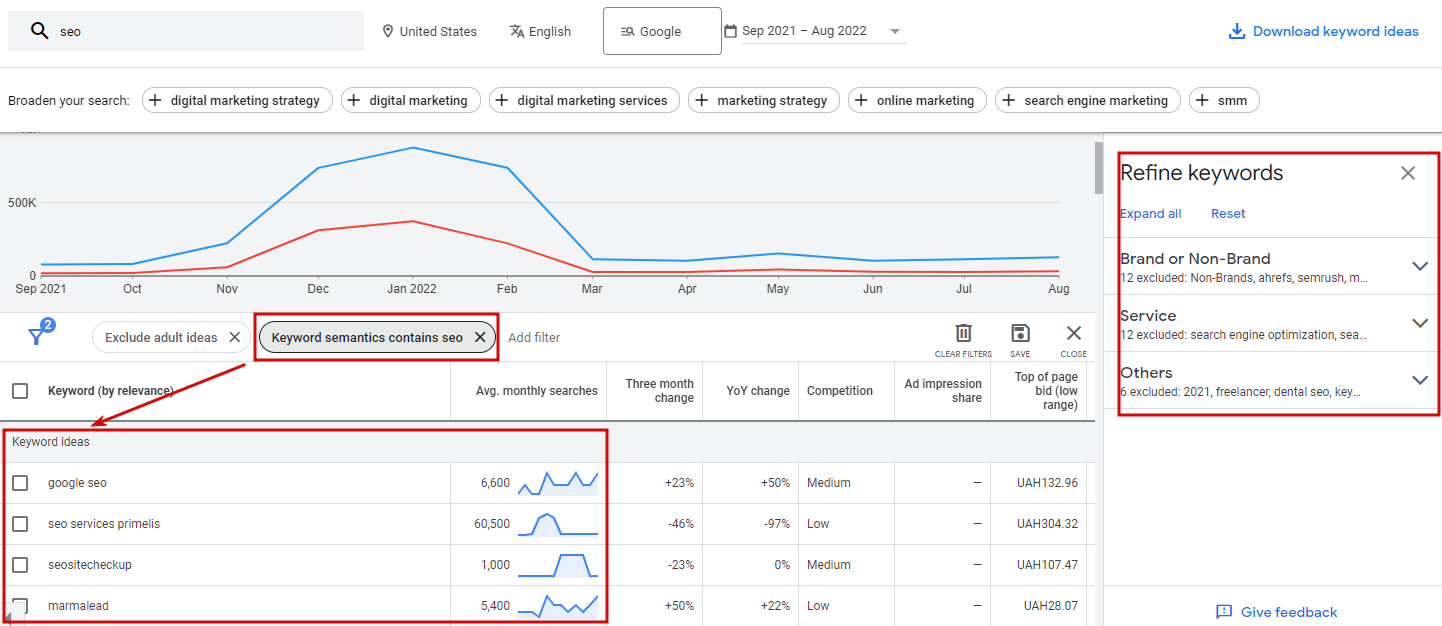Viewport: 1442px width, 626px height.
Task: Click the seo search input field
Action: point(186,31)
